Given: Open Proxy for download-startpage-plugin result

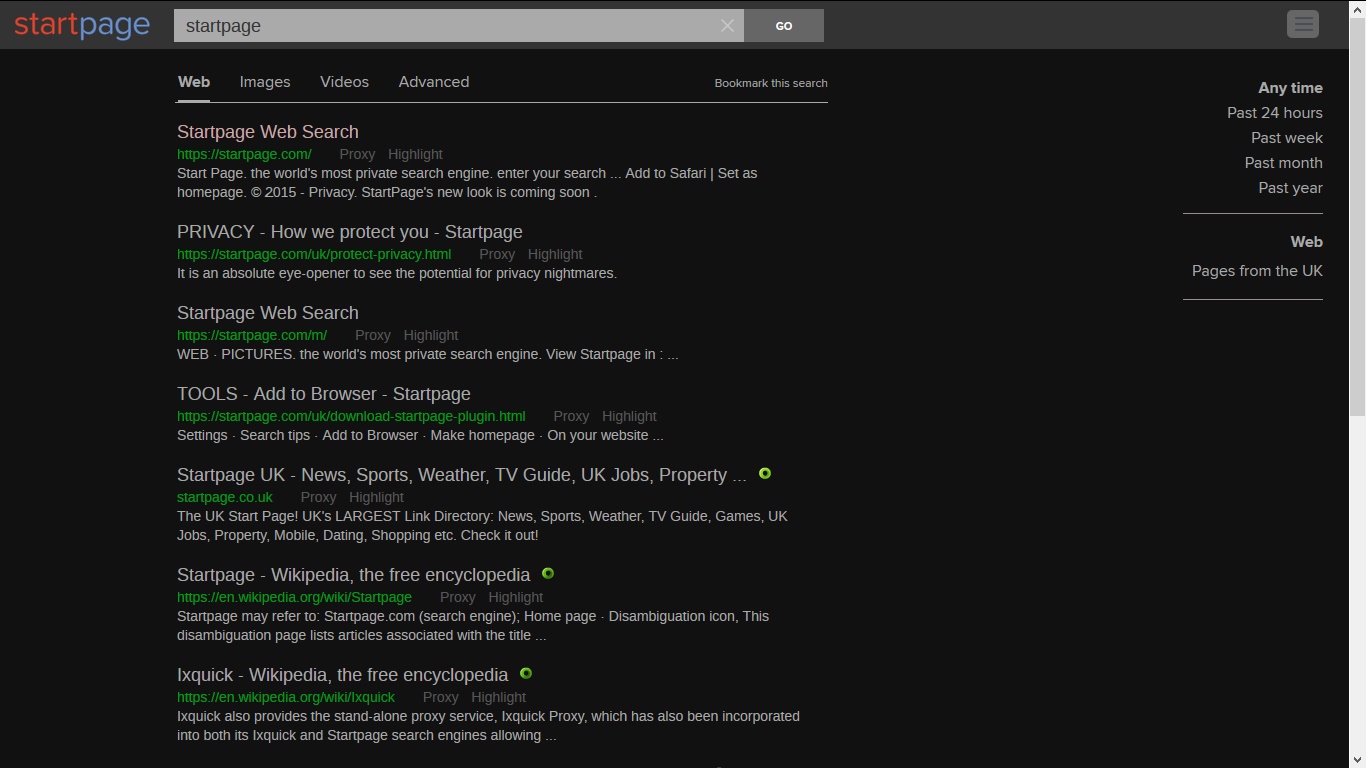Looking at the screenshot, I should tap(571, 416).
